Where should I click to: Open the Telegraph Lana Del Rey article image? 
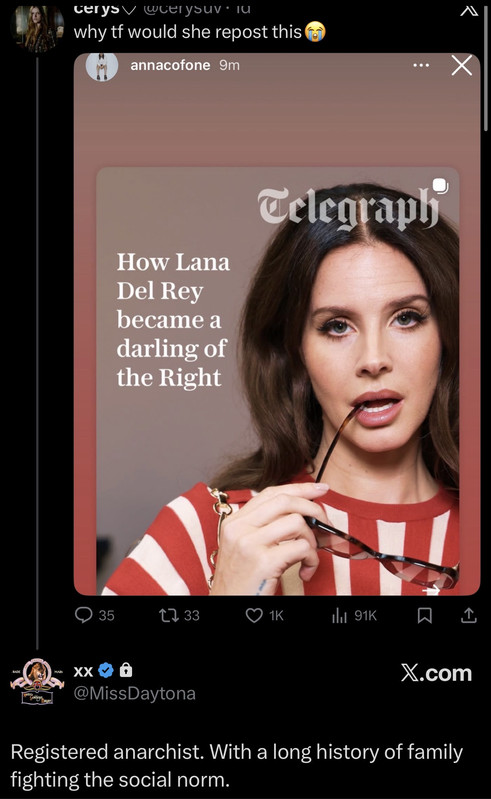coord(278,381)
